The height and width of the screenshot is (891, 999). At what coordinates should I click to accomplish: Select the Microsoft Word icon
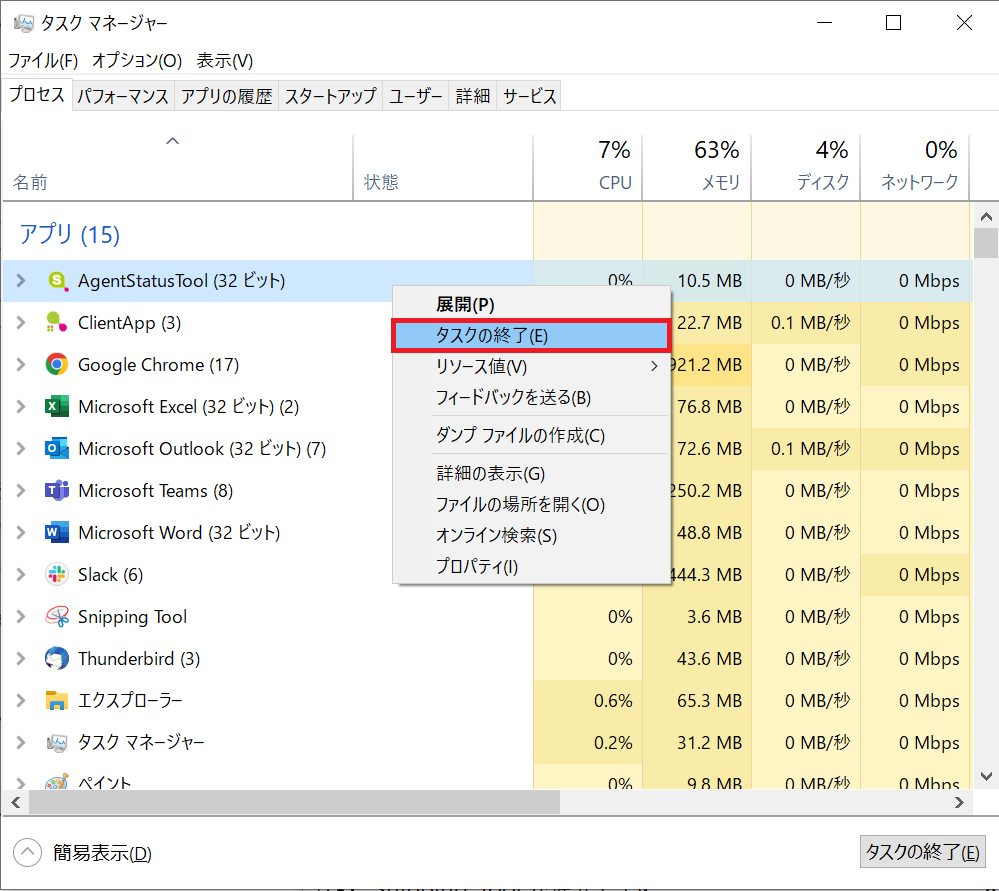pyautogui.click(x=57, y=533)
